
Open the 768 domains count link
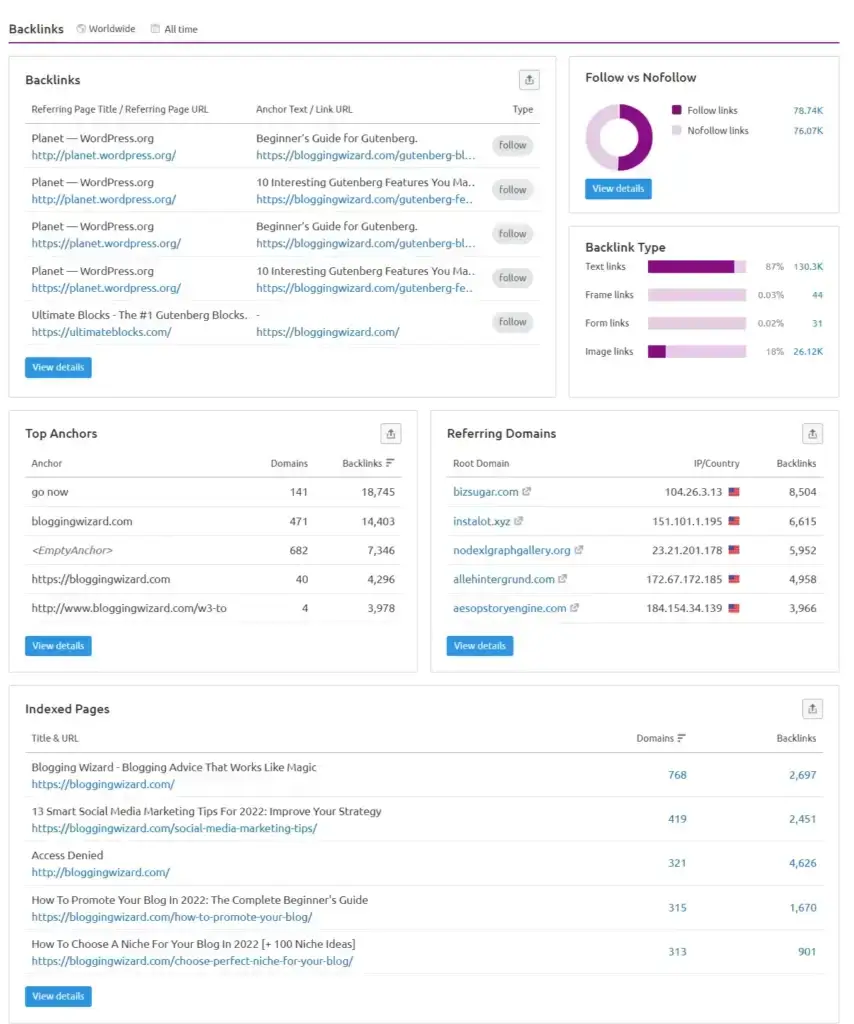(677, 775)
